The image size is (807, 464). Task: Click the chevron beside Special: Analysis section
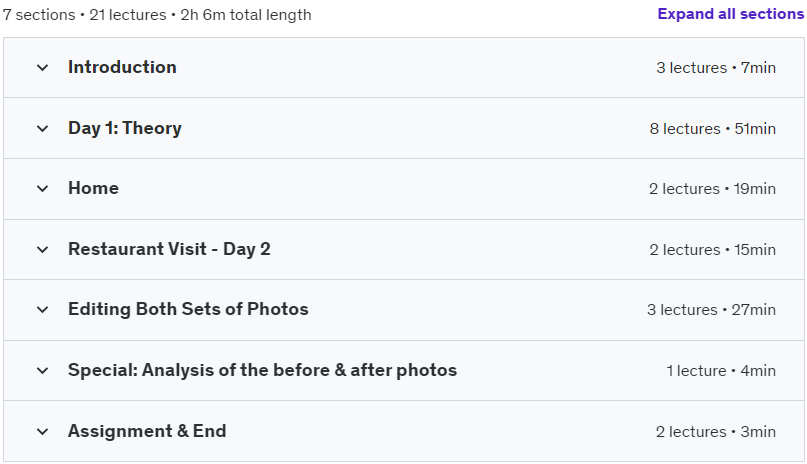point(43,370)
